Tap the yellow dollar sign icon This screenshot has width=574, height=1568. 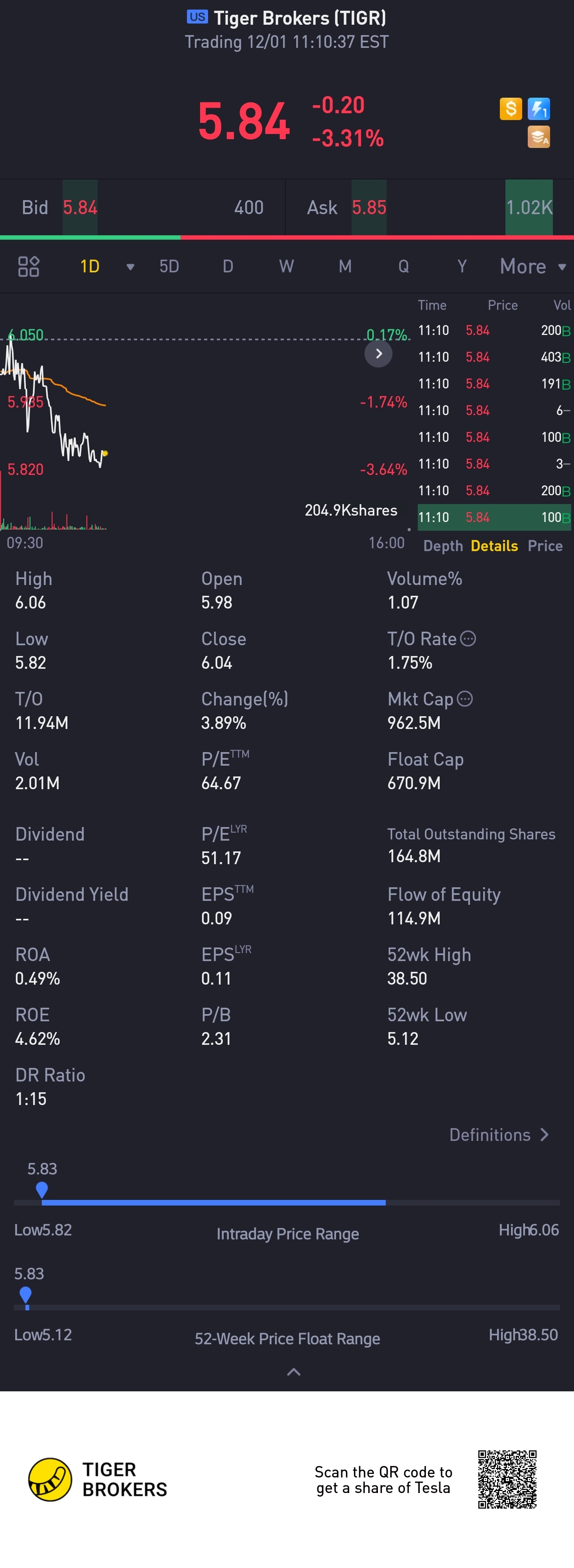tap(511, 109)
